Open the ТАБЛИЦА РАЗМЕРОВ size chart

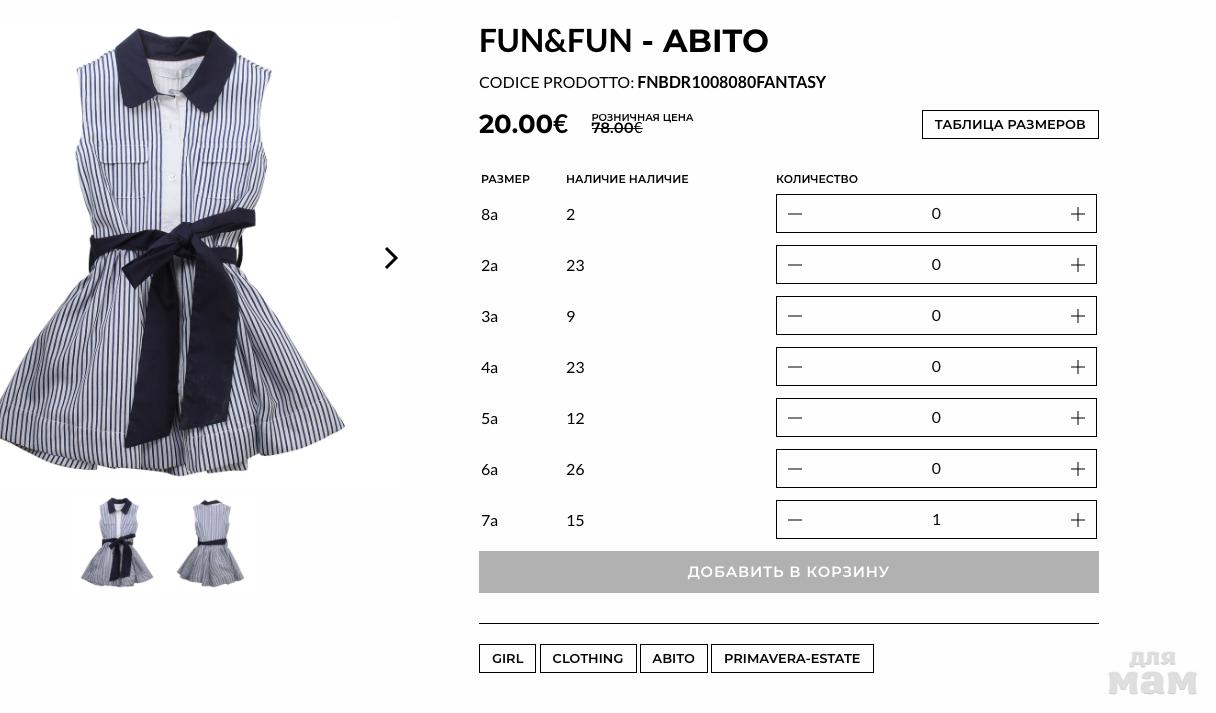pyautogui.click(x=1009, y=124)
